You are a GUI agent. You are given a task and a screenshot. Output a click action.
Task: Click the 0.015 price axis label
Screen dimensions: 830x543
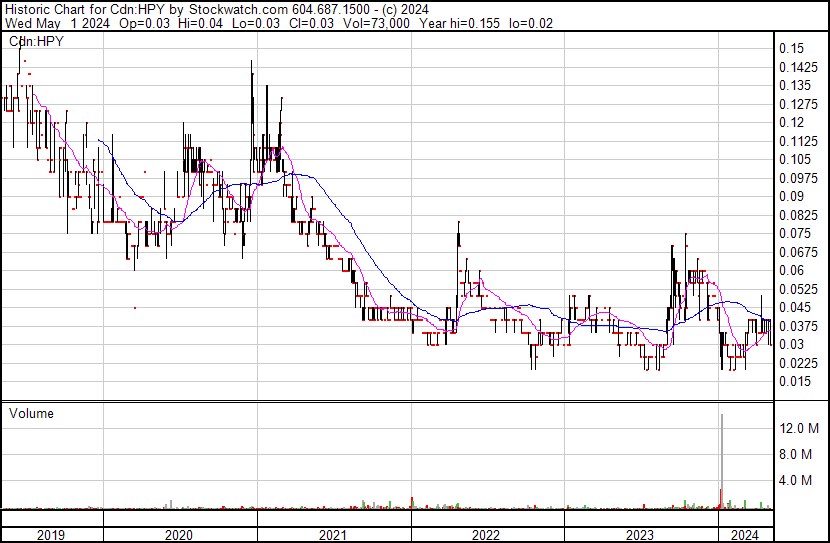795,381
